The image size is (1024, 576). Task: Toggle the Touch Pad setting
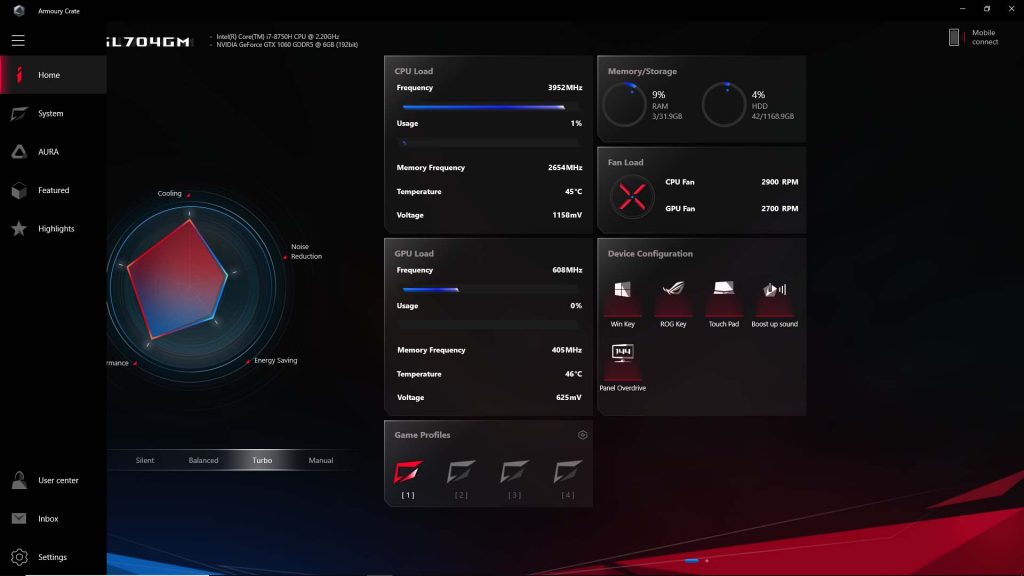coord(724,303)
